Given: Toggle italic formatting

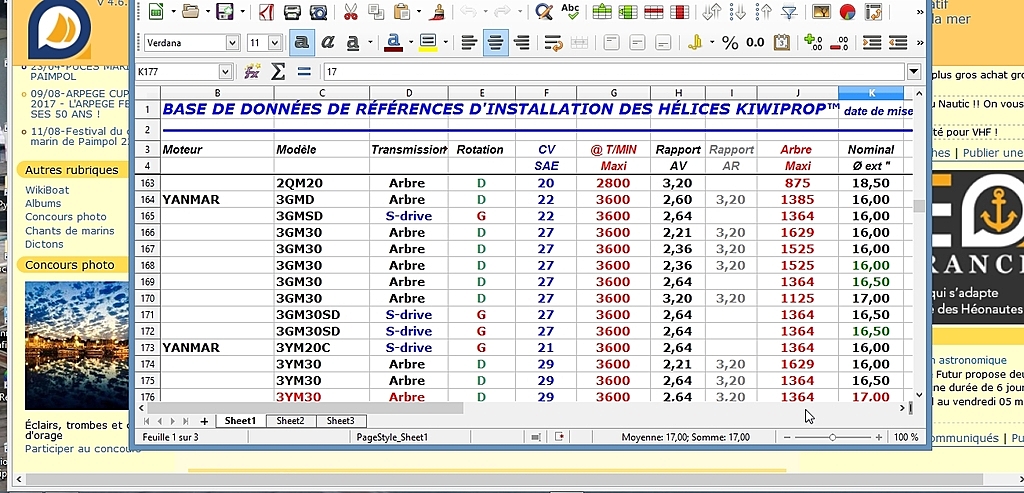Looking at the screenshot, I should (328, 43).
